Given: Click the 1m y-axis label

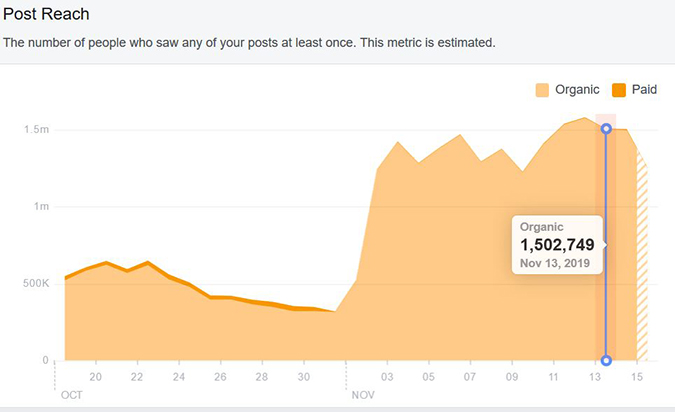Looking at the screenshot, I should pos(40,207).
